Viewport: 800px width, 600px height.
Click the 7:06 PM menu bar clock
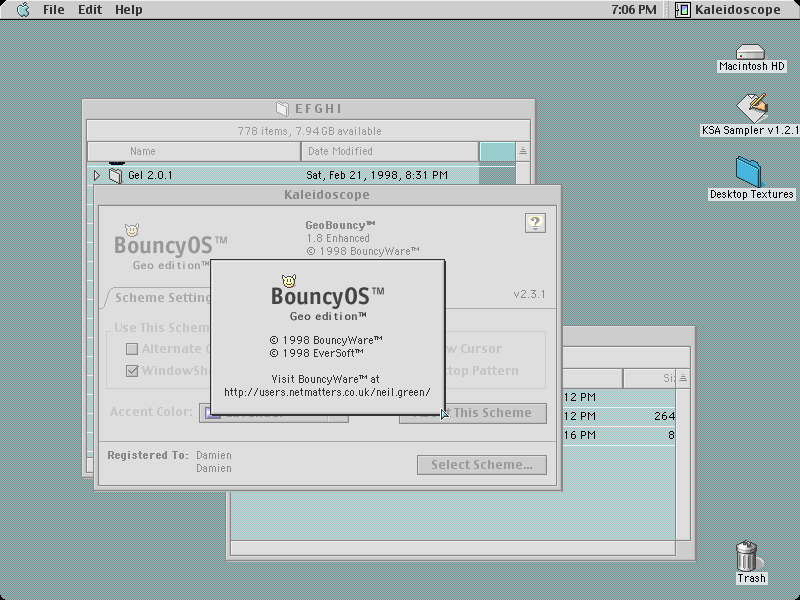[x=634, y=10]
